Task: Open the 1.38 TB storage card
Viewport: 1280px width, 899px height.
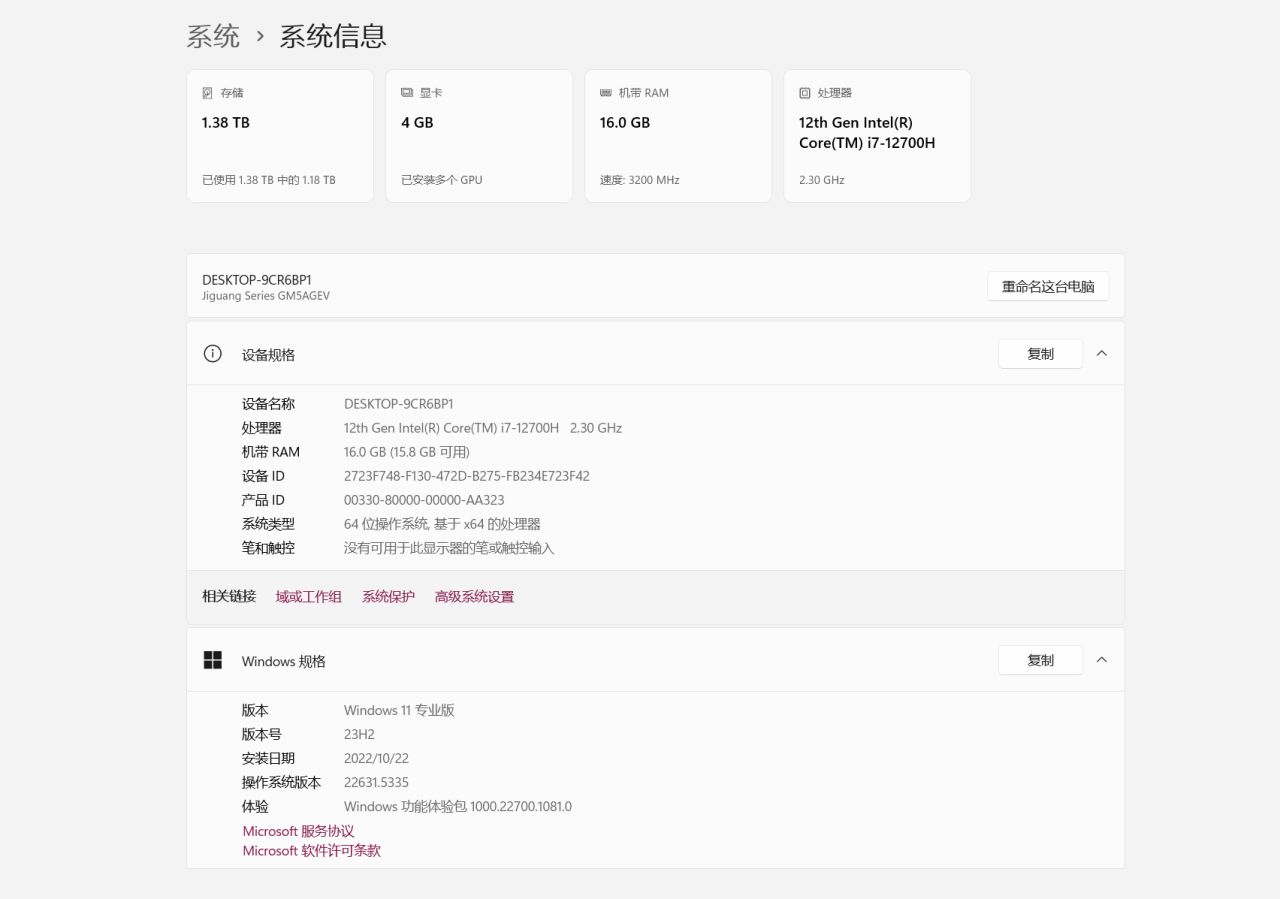Action: 280,136
